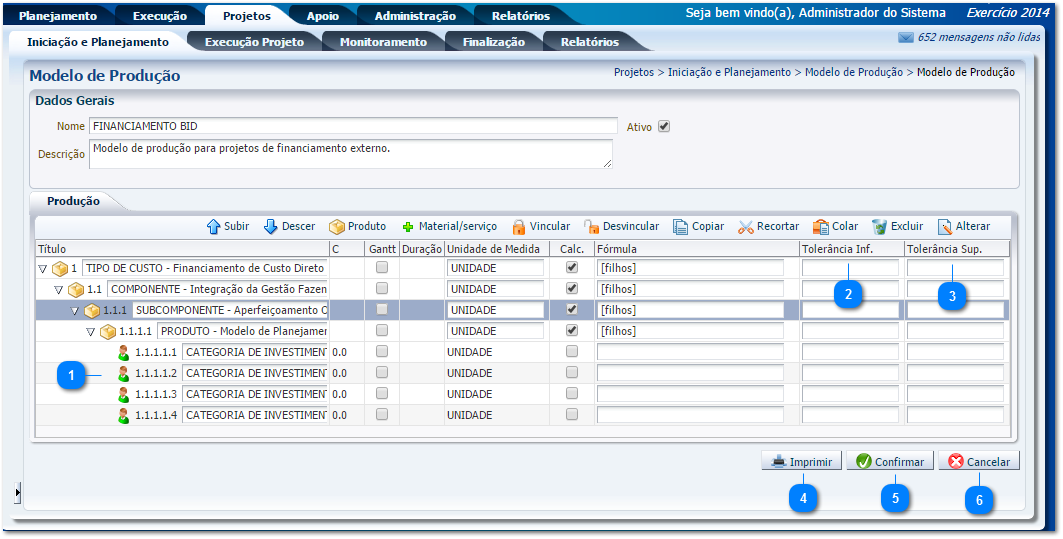
Task: Click the Vincular padlock icon
Action: point(519,227)
